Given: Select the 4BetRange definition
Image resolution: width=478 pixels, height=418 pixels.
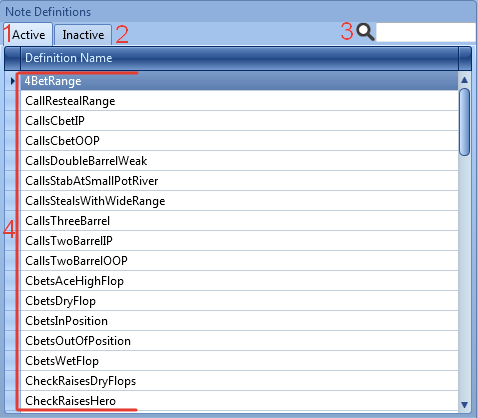Looking at the screenshot, I should click(x=239, y=81).
